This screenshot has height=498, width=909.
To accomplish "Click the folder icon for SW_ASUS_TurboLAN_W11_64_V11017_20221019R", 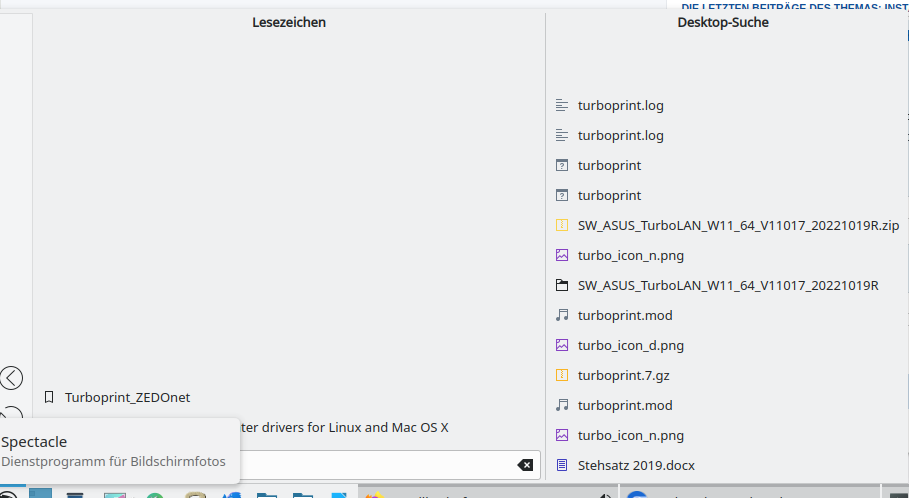I will [x=562, y=285].
